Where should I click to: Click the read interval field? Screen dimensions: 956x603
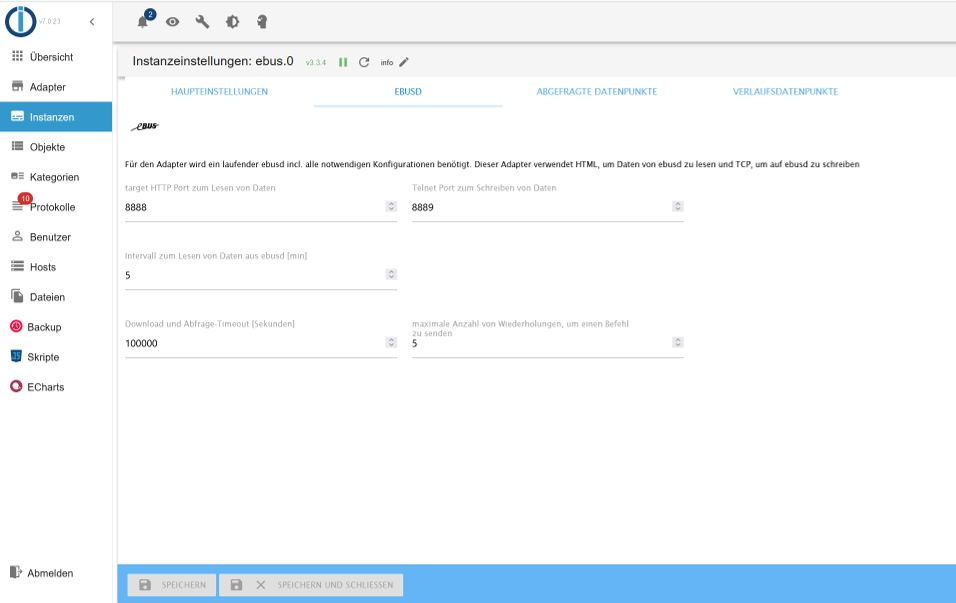[261, 275]
